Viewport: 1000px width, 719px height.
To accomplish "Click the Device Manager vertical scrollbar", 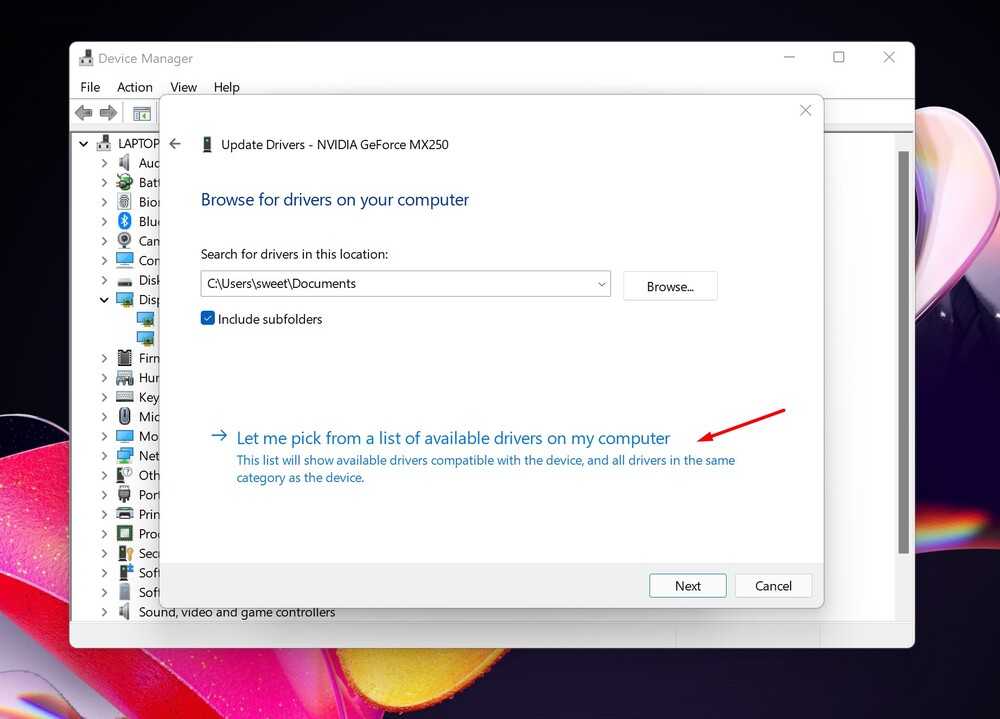I will coord(903,350).
